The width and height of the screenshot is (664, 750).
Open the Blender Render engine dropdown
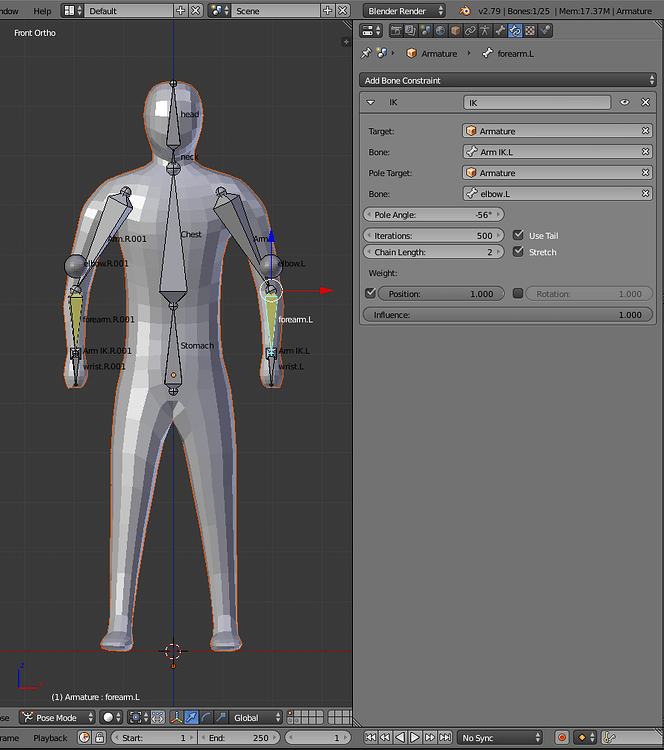click(404, 11)
